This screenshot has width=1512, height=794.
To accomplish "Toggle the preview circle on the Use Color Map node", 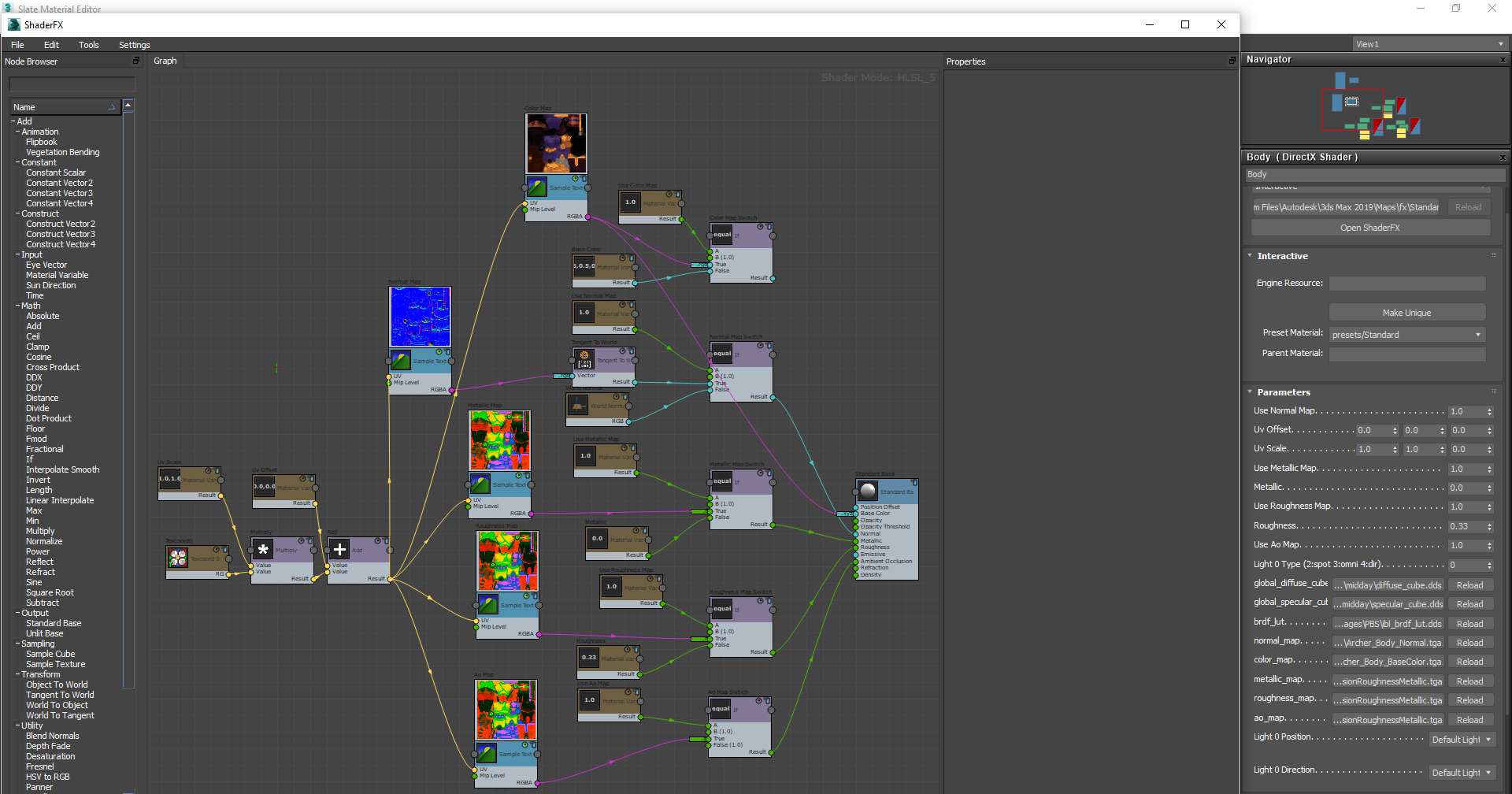I will [669, 195].
